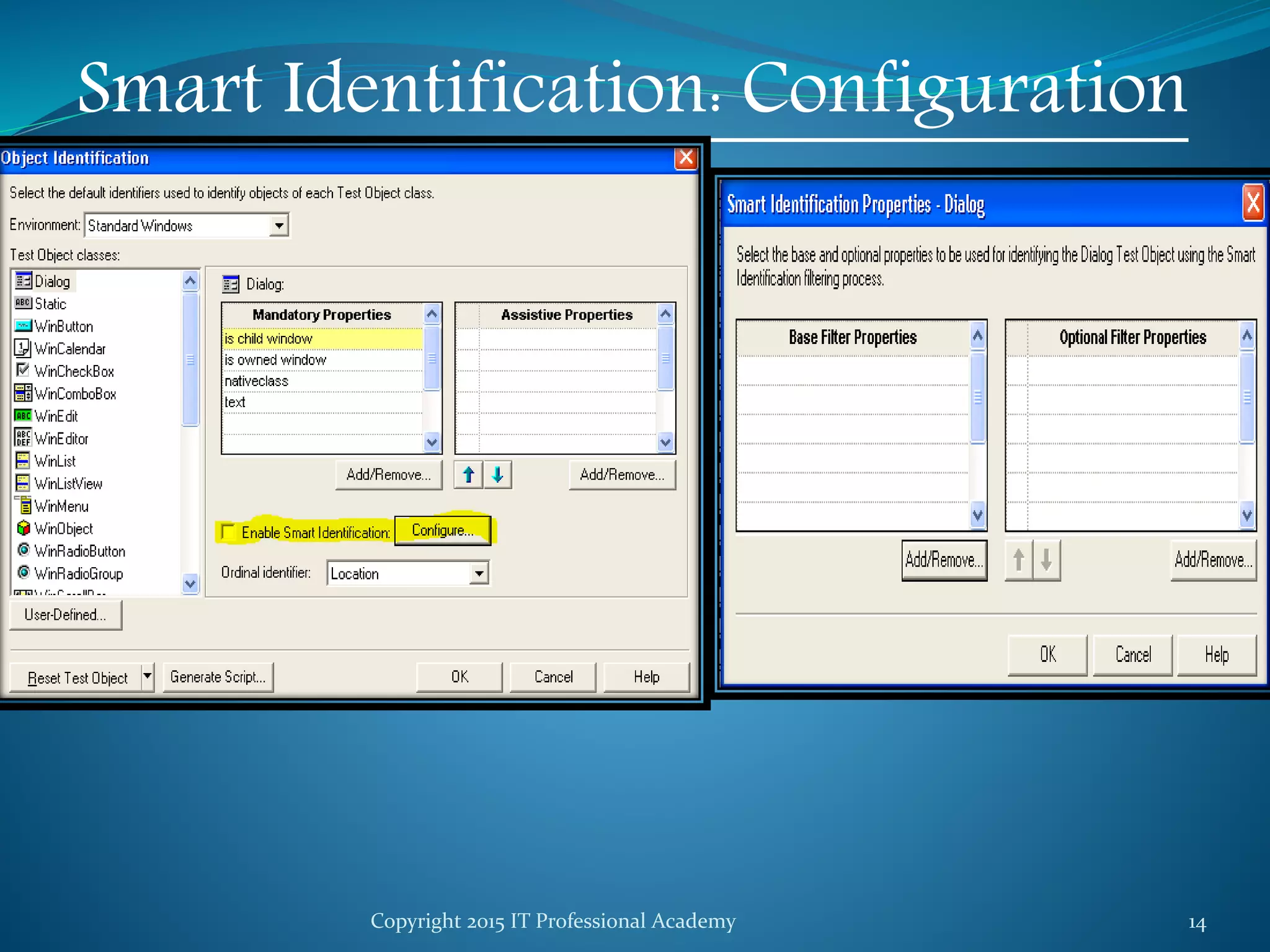Click grey up arrow in Smart Identification dialog

[1018, 560]
